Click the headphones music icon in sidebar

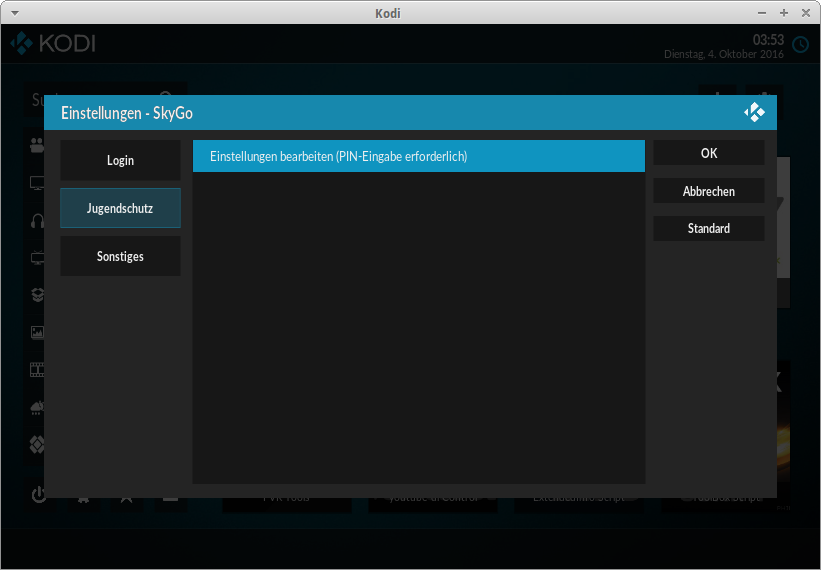coord(37,221)
